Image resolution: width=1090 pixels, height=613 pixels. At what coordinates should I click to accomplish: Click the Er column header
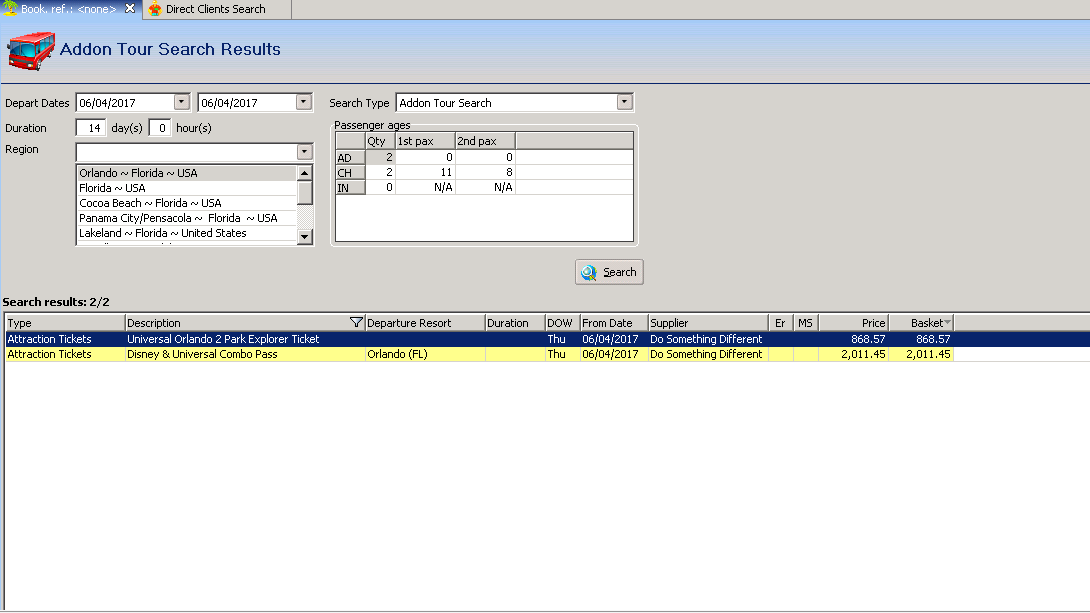tap(781, 322)
